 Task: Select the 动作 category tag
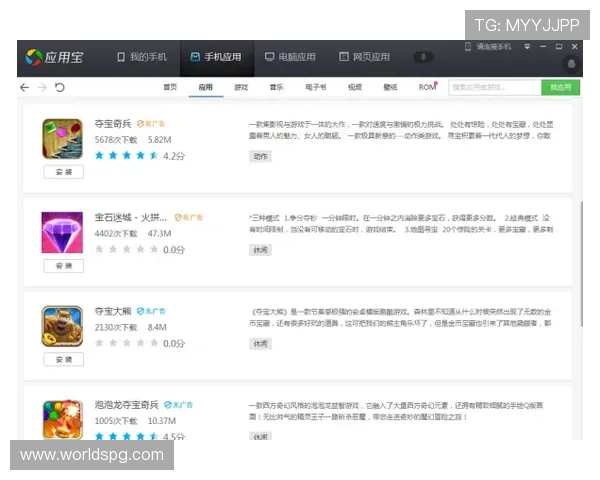(x=261, y=157)
